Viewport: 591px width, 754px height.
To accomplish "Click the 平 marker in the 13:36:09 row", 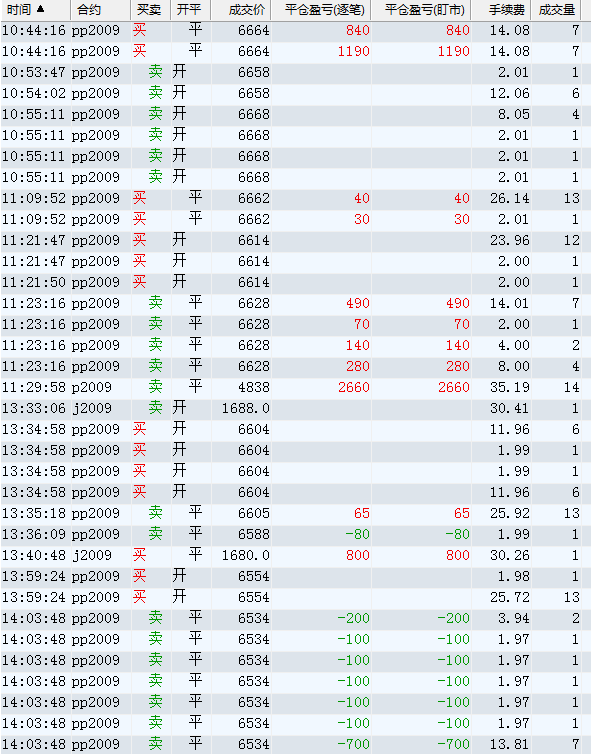I will [195, 534].
